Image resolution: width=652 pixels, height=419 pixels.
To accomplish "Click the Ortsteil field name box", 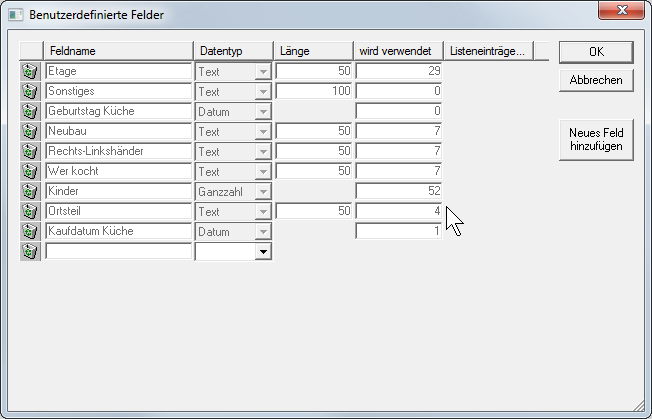I will 118,211.
